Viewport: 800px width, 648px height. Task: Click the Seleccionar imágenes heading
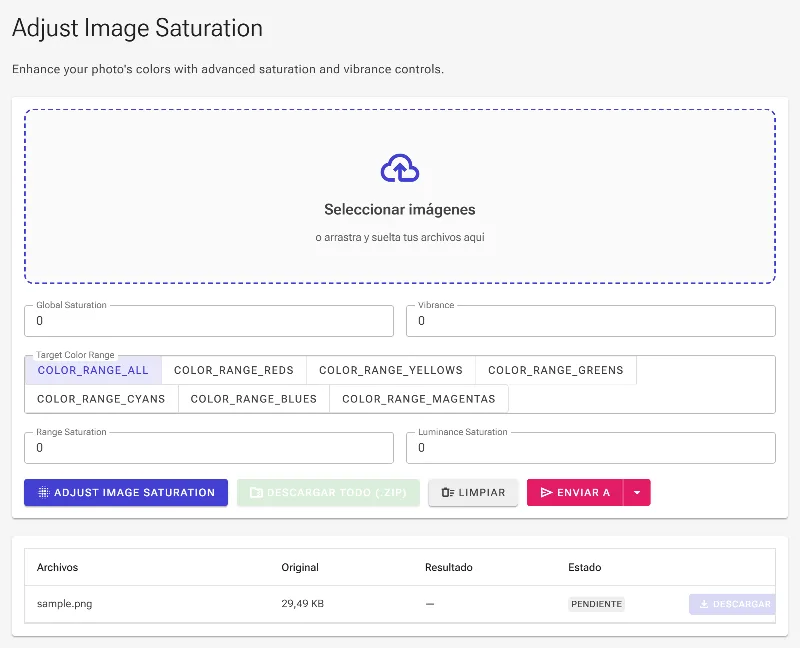click(x=400, y=209)
